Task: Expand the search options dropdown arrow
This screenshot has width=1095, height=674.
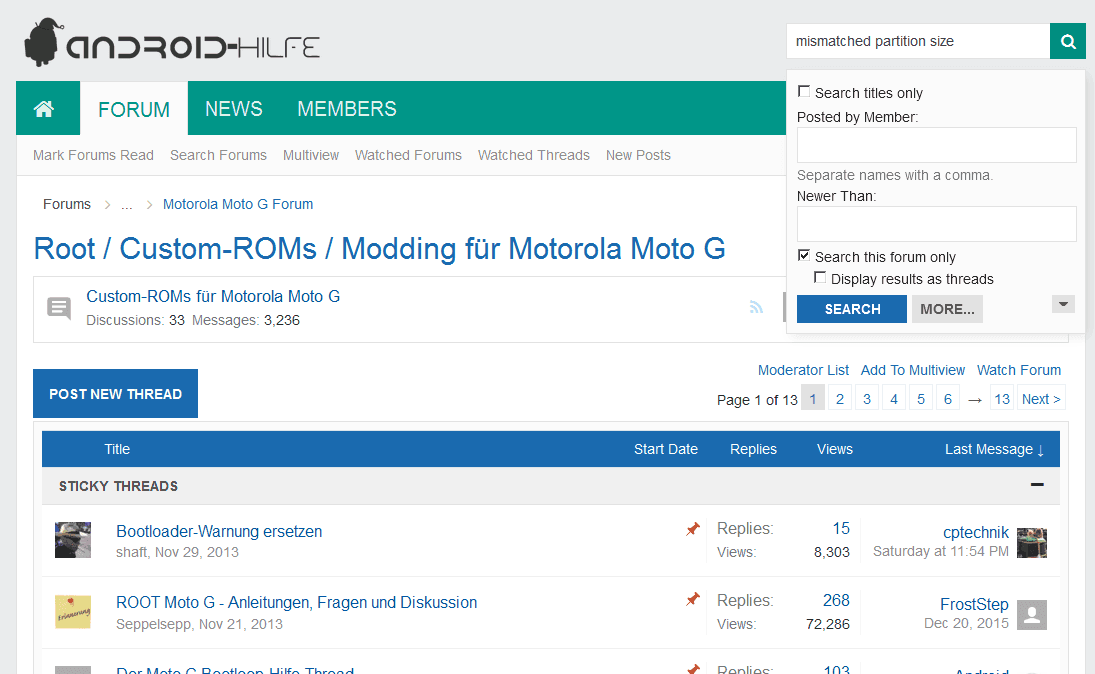Action: click(1063, 304)
